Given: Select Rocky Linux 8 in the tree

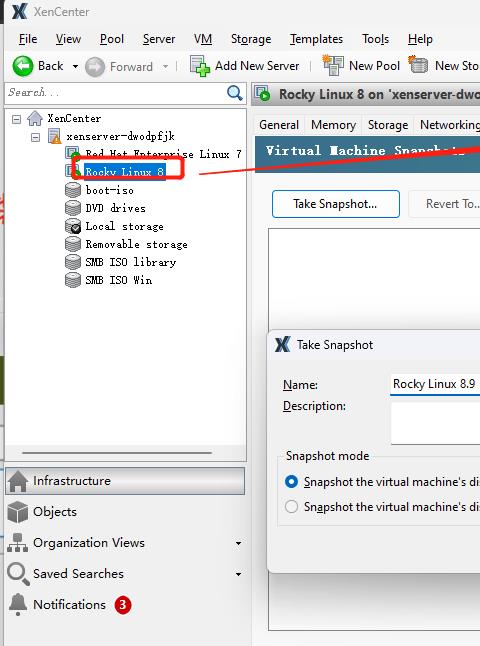Looking at the screenshot, I should coord(125,171).
